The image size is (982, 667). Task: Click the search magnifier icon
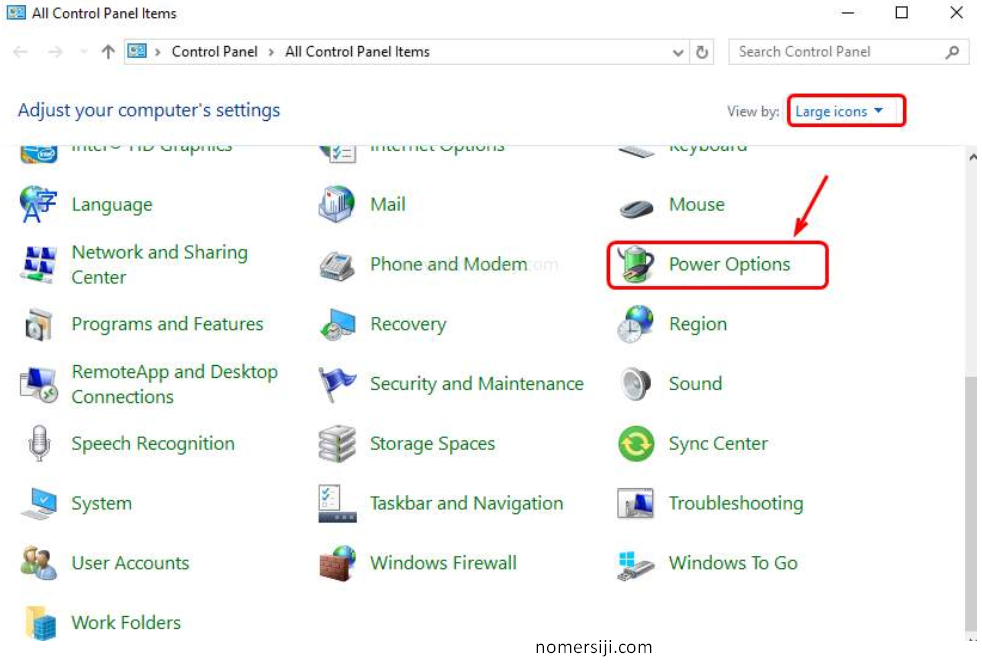point(952,52)
